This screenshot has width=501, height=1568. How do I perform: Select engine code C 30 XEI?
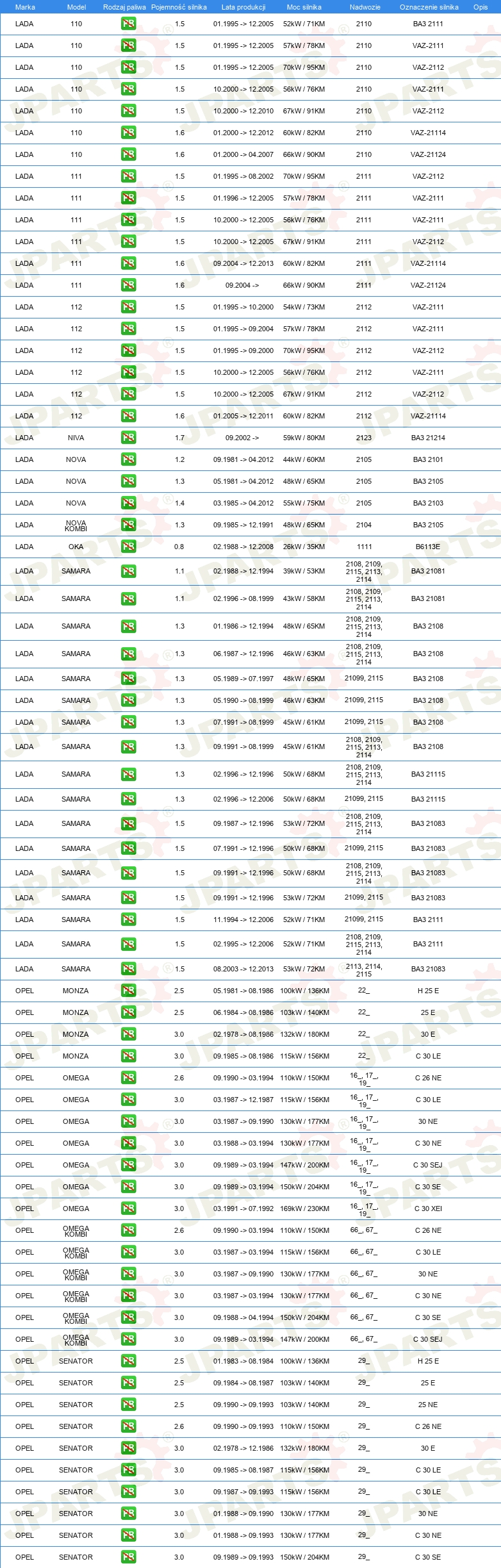coord(428,1209)
